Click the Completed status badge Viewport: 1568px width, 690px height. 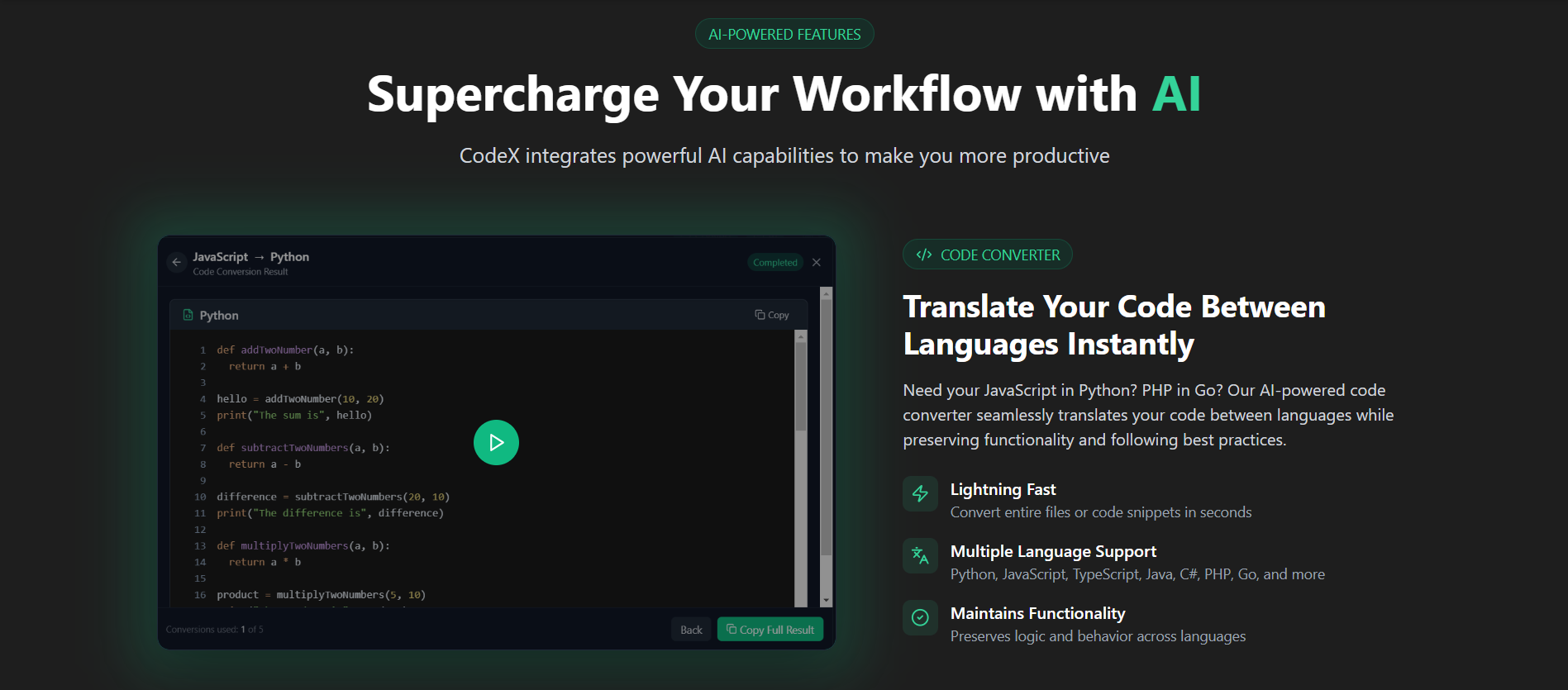coord(775,263)
